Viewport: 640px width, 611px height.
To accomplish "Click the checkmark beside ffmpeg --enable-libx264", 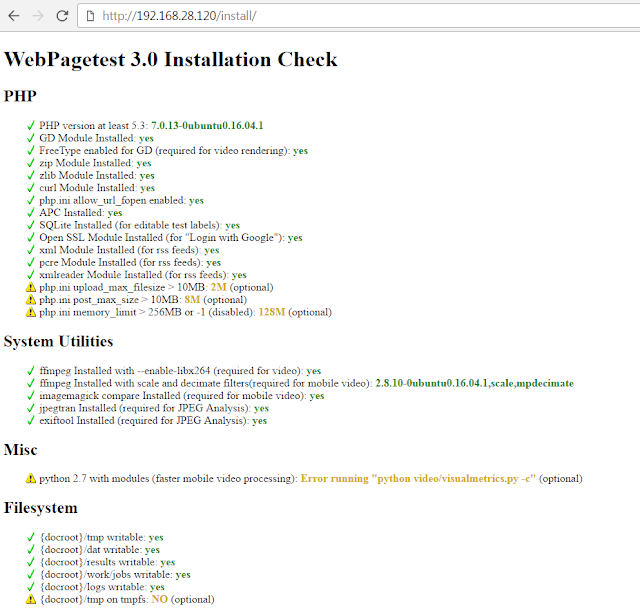I will point(31,371).
